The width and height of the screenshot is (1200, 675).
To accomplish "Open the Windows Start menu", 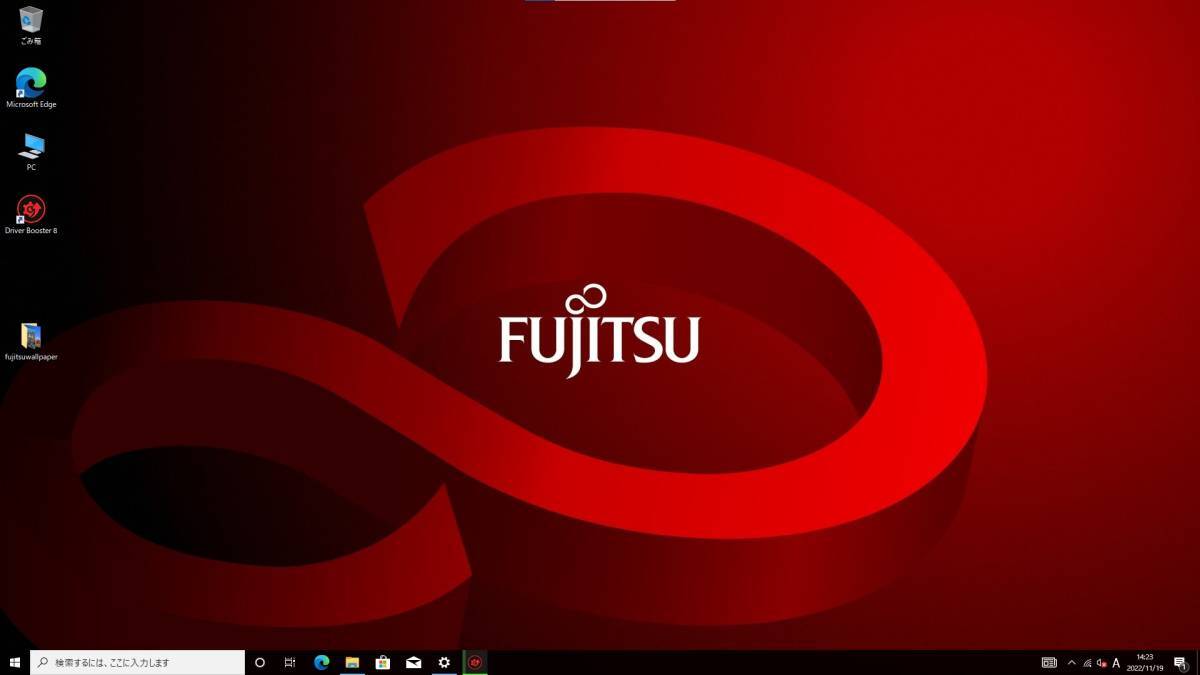I will coord(15,662).
